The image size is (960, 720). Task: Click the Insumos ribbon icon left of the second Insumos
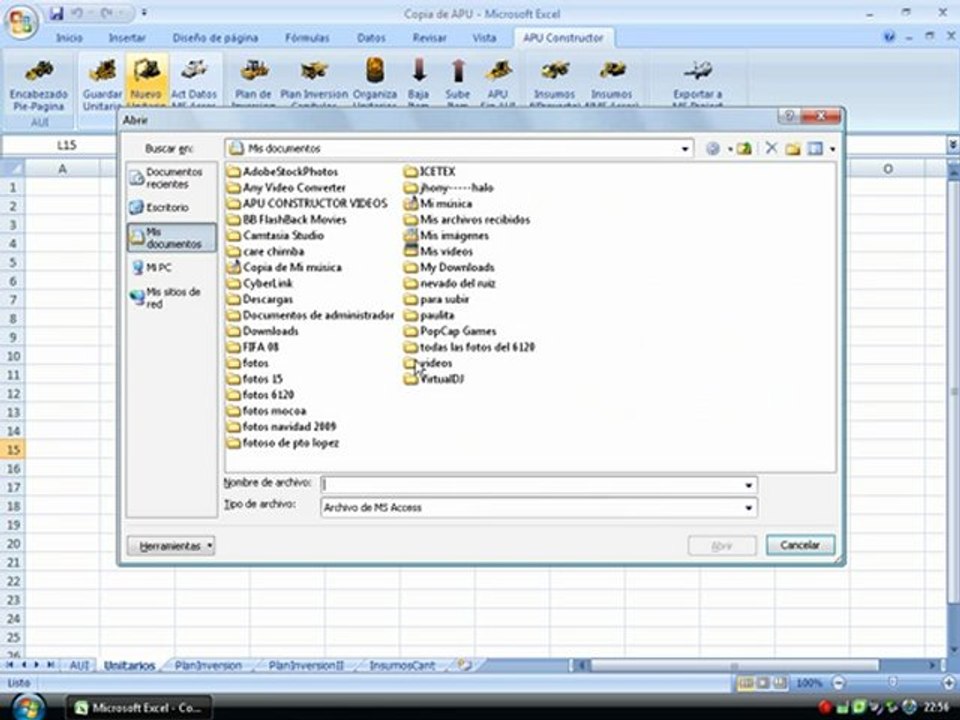click(x=554, y=71)
